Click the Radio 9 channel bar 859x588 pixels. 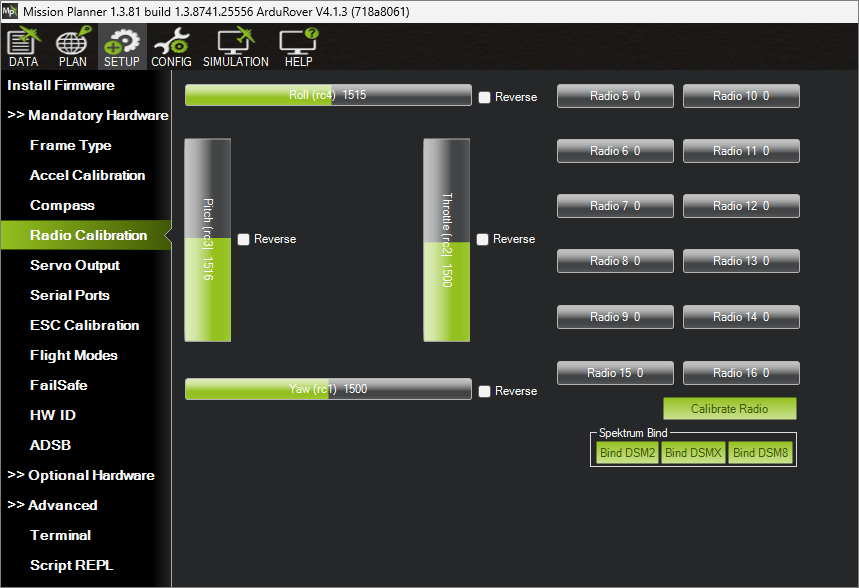tap(615, 317)
